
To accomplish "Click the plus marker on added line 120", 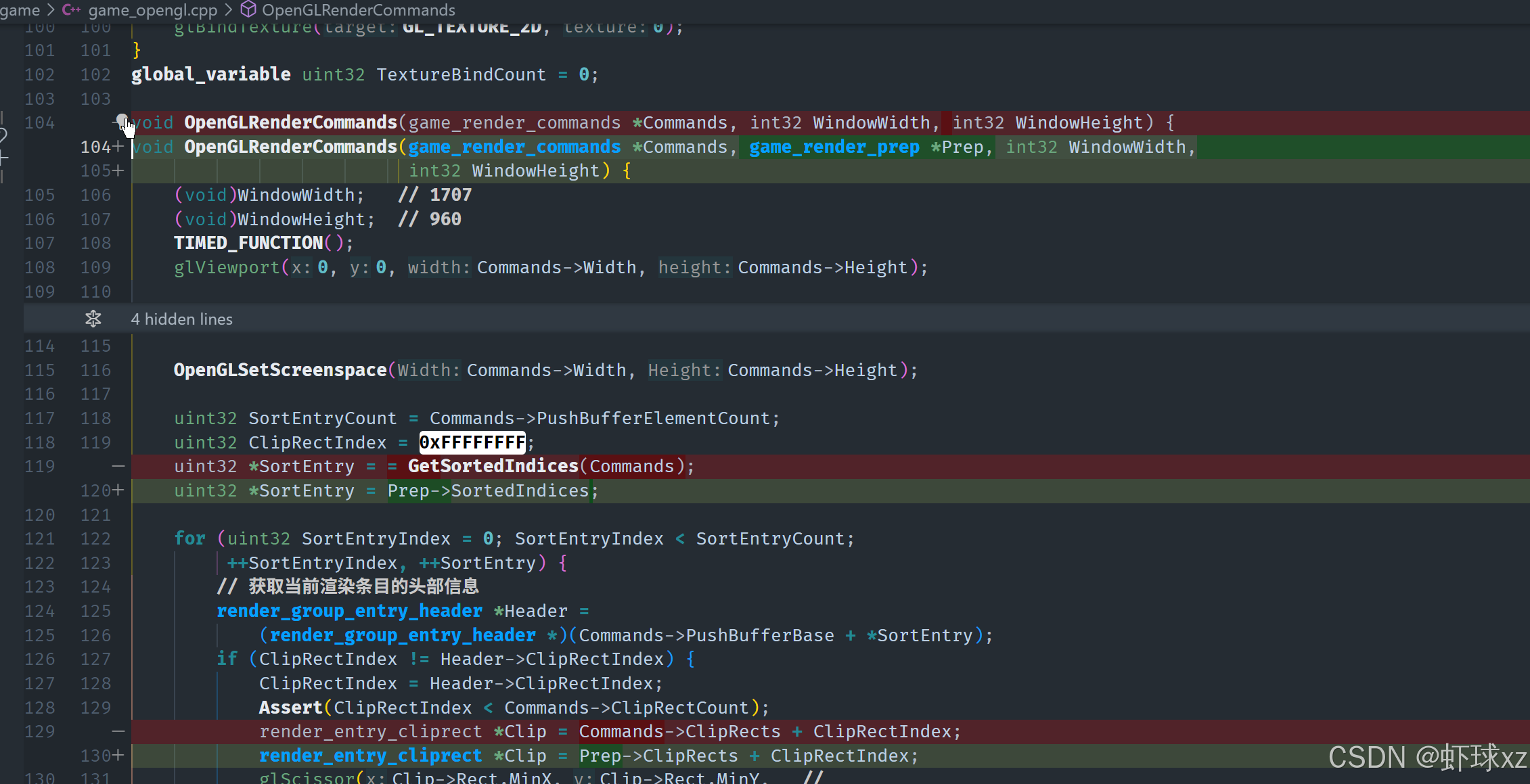I will [x=118, y=490].
